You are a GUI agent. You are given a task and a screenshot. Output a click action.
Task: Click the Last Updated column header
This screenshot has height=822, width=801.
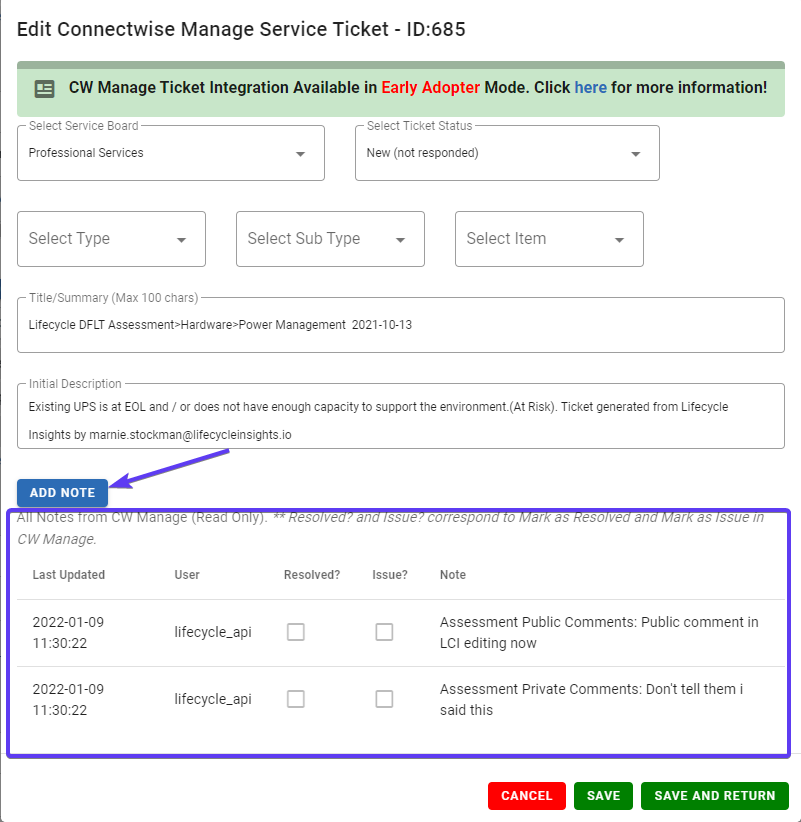click(69, 575)
